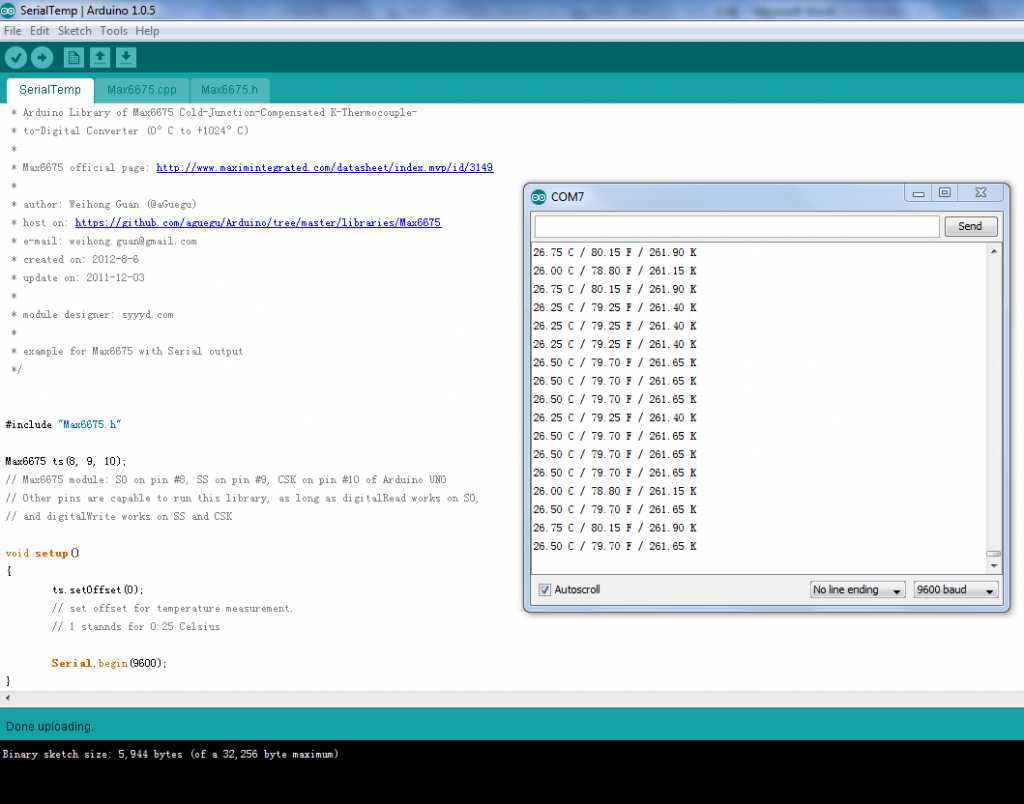The width and height of the screenshot is (1024, 804).
Task: Minimize the COM7 serial monitor window
Action: pyautogui.click(x=919, y=193)
